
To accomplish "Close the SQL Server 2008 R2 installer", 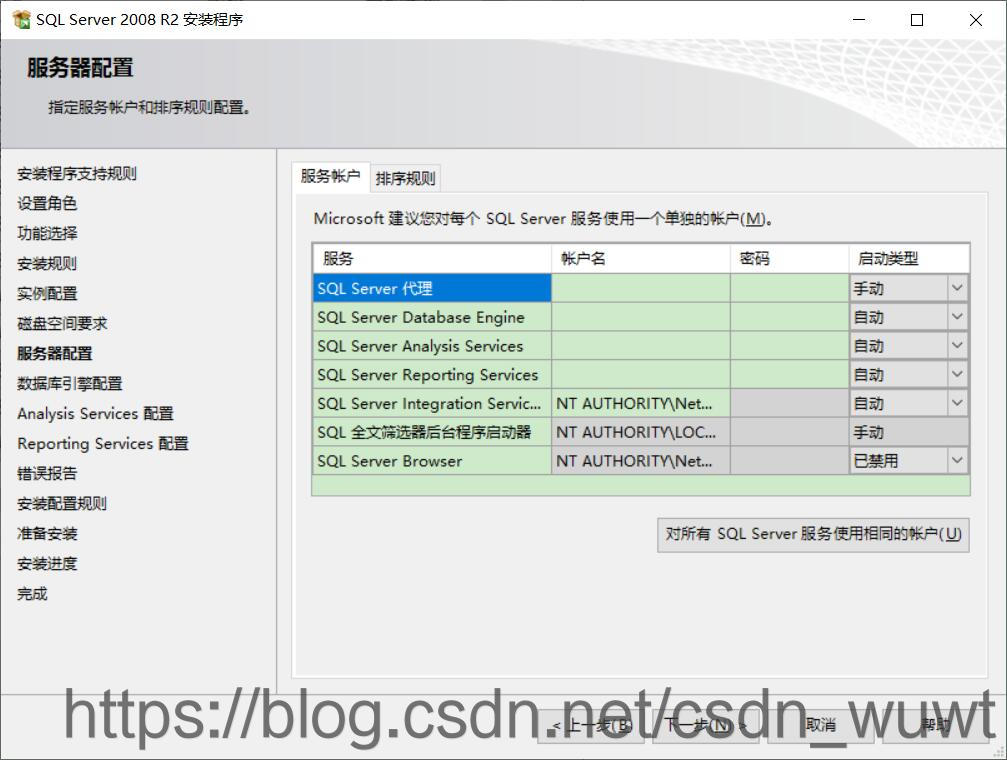I will 976,20.
